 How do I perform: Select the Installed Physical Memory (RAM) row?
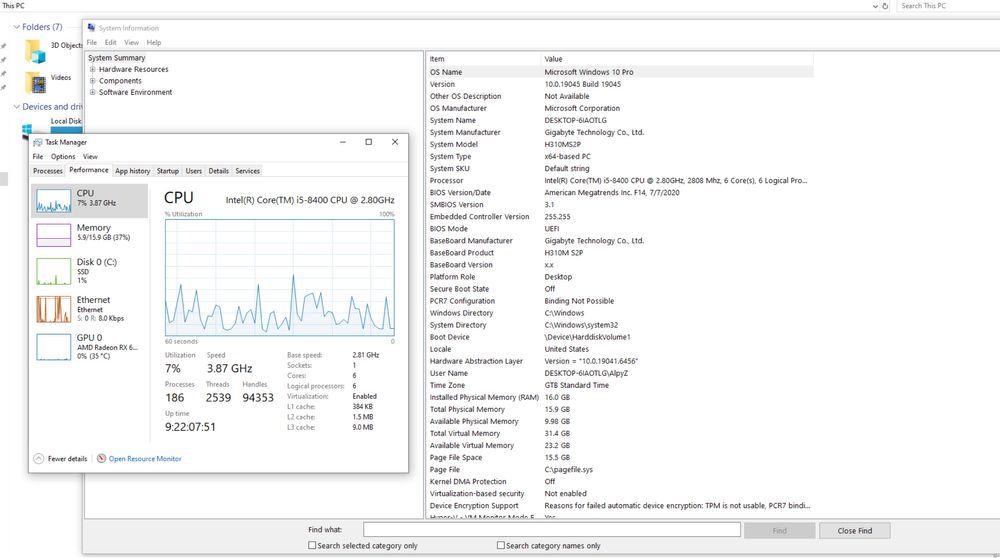[x=620, y=397]
